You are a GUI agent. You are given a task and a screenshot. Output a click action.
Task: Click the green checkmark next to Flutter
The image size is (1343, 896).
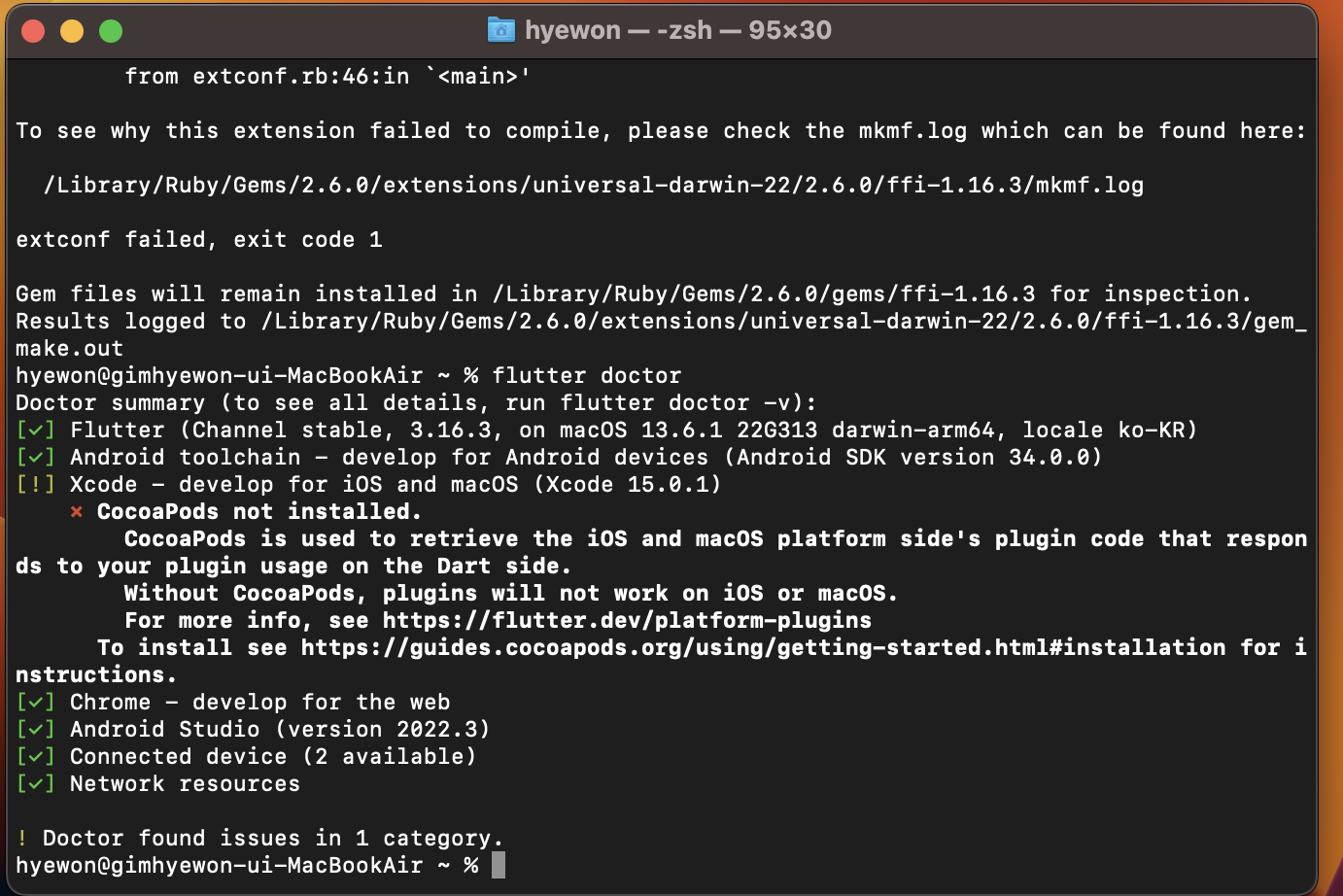(36, 430)
